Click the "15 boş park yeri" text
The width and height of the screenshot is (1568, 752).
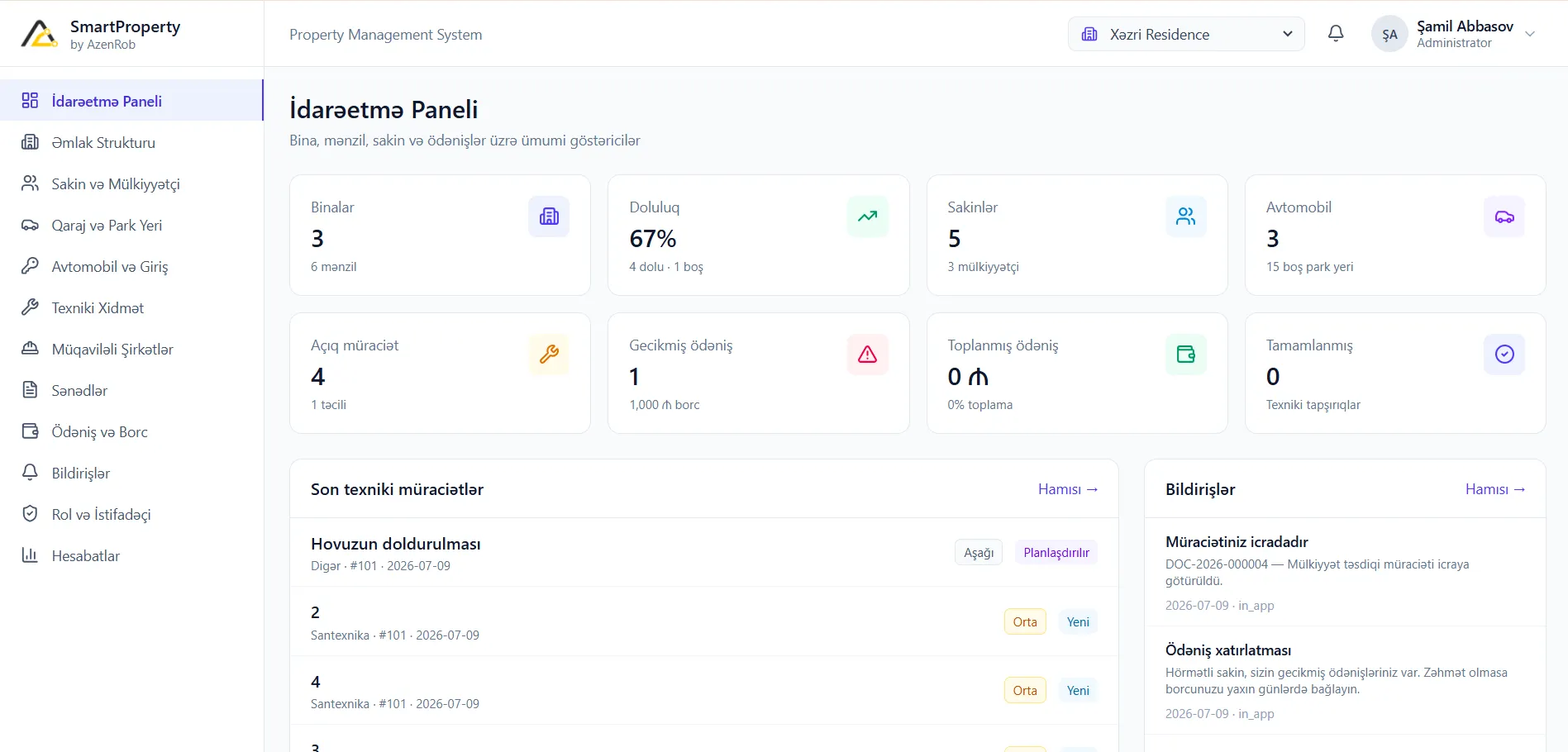(1309, 267)
